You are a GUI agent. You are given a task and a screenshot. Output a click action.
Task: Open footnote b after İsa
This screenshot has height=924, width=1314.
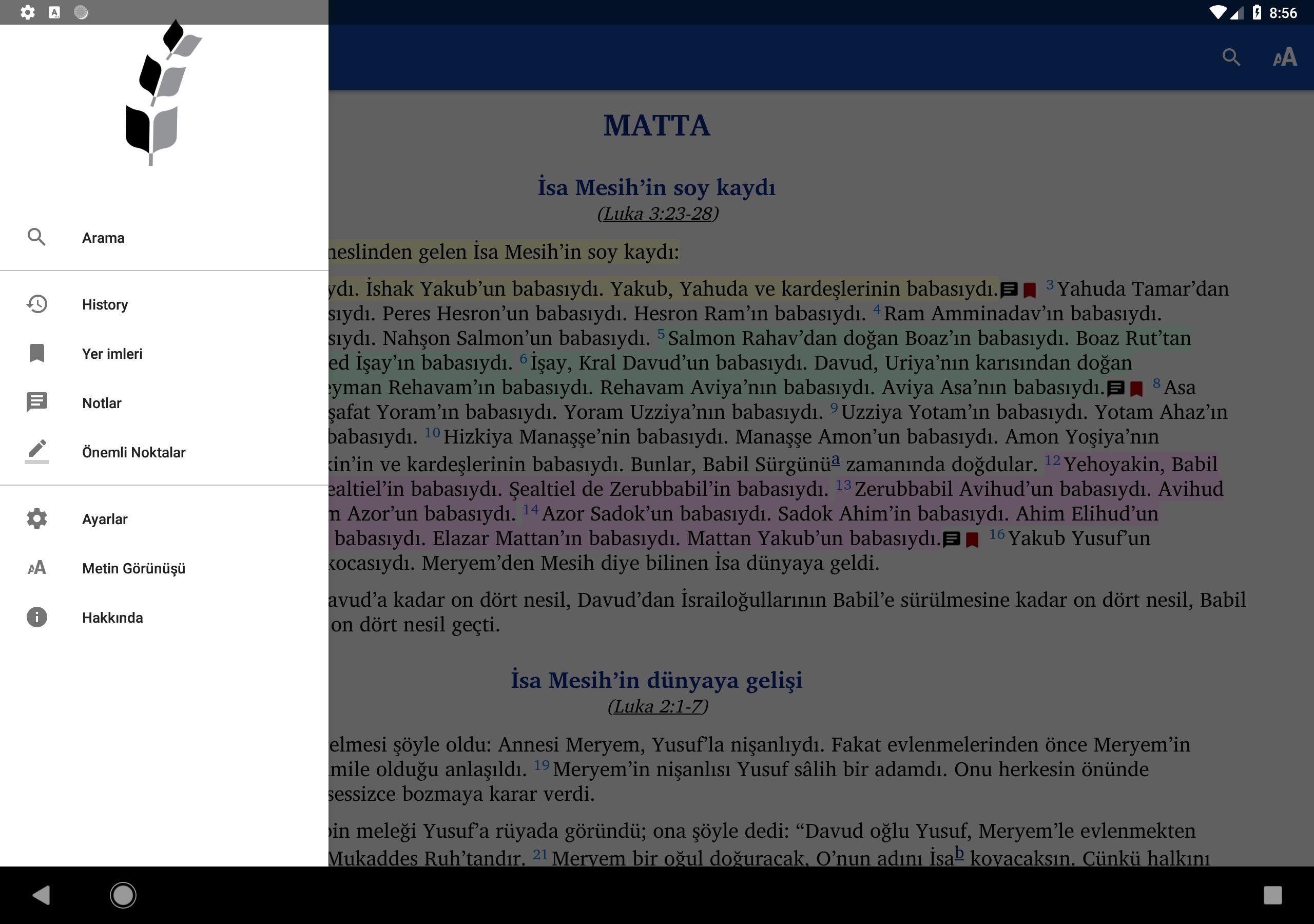(959, 853)
